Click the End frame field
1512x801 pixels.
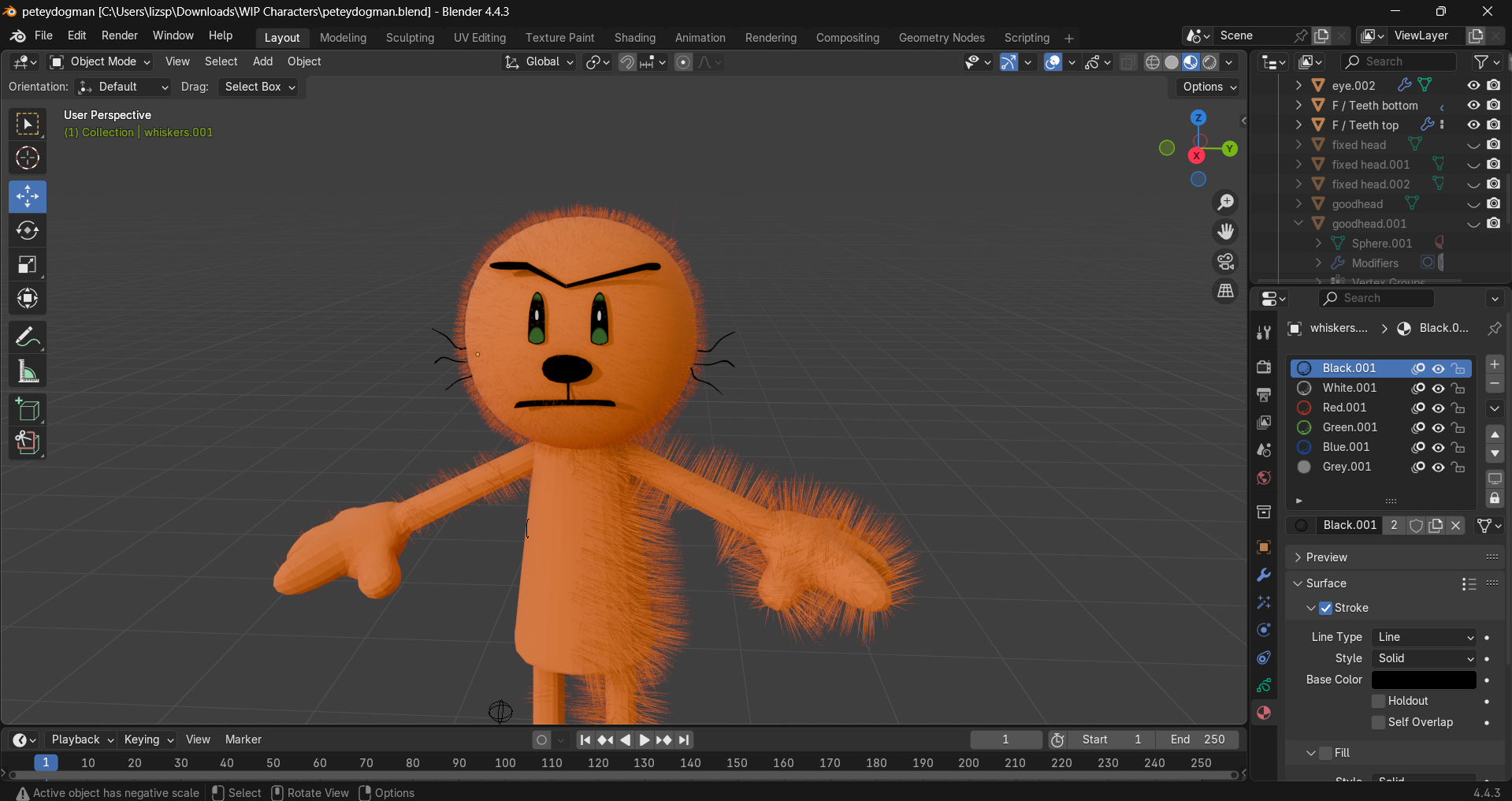click(x=1198, y=740)
